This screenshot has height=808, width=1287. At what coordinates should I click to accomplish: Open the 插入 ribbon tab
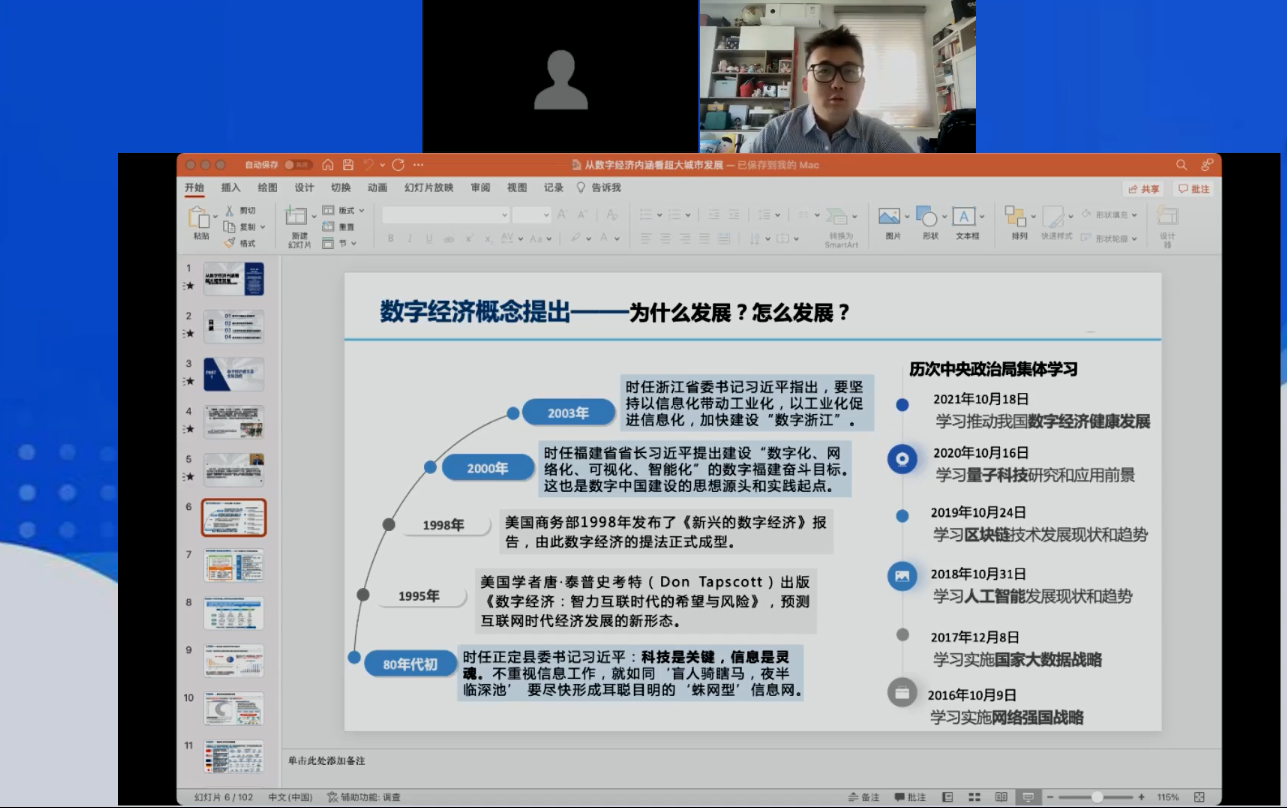pyautogui.click(x=231, y=188)
